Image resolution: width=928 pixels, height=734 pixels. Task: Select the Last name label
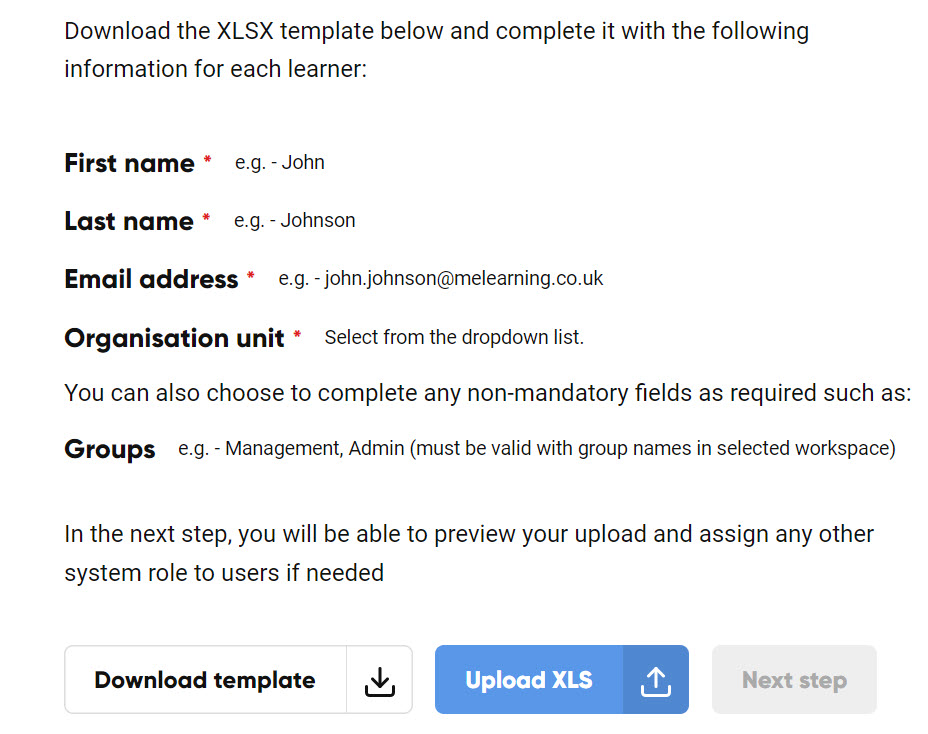coord(128,221)
